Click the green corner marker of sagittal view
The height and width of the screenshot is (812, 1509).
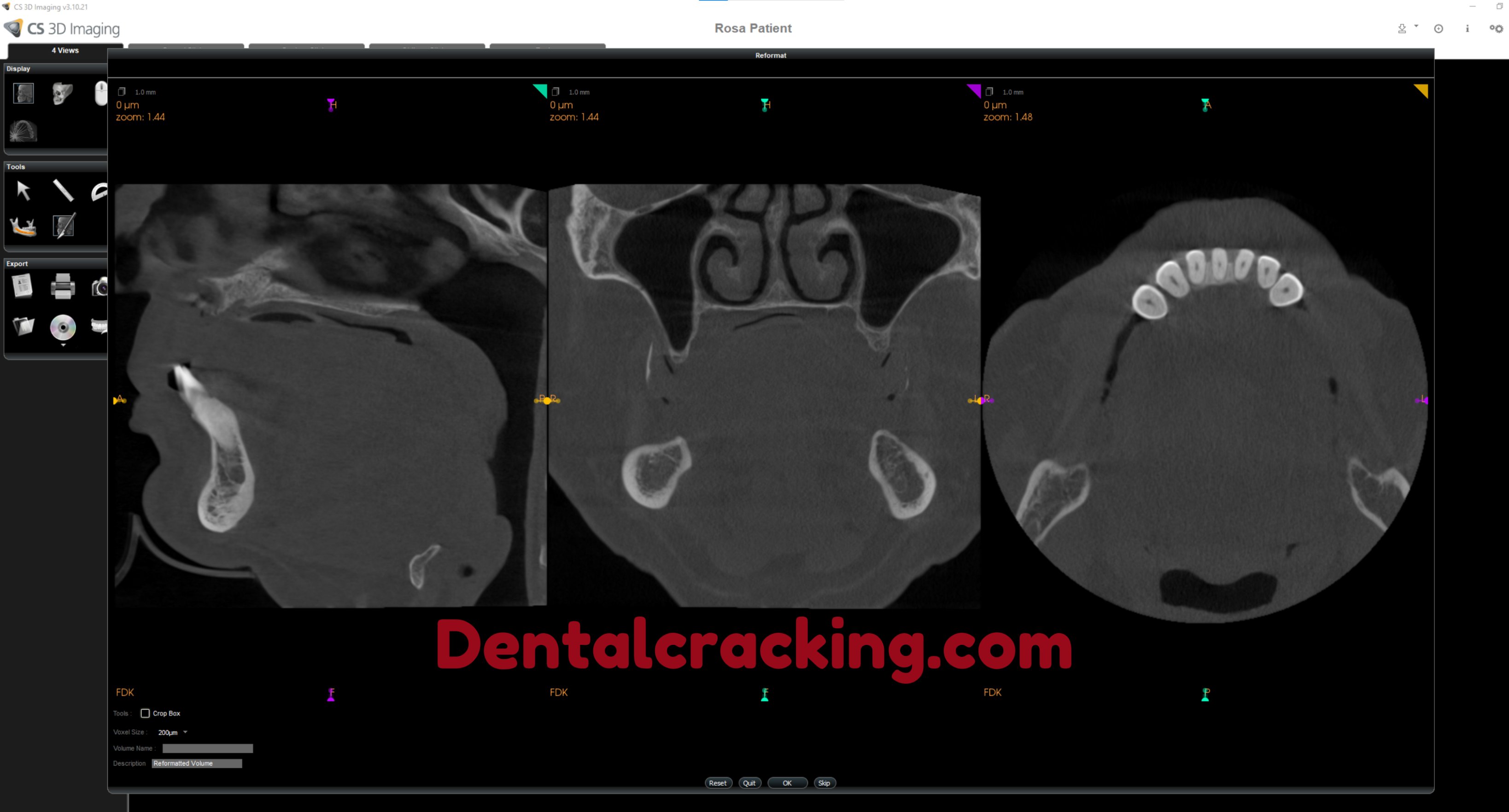point(541,90)
